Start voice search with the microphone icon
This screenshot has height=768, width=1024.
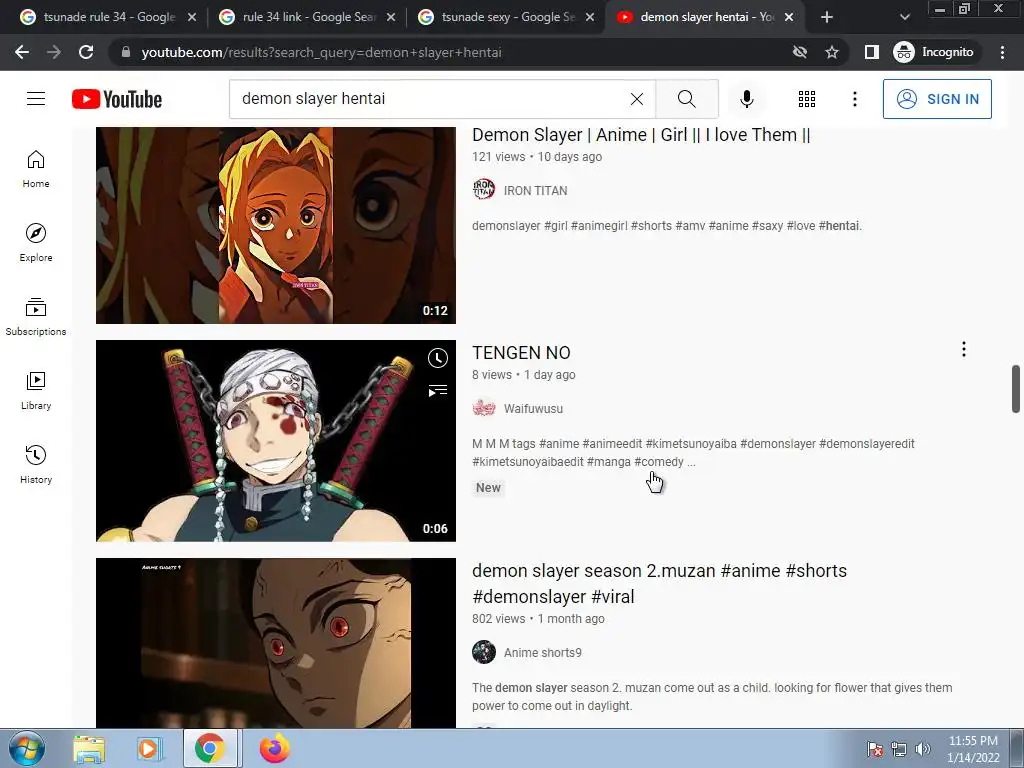[747, 99]
